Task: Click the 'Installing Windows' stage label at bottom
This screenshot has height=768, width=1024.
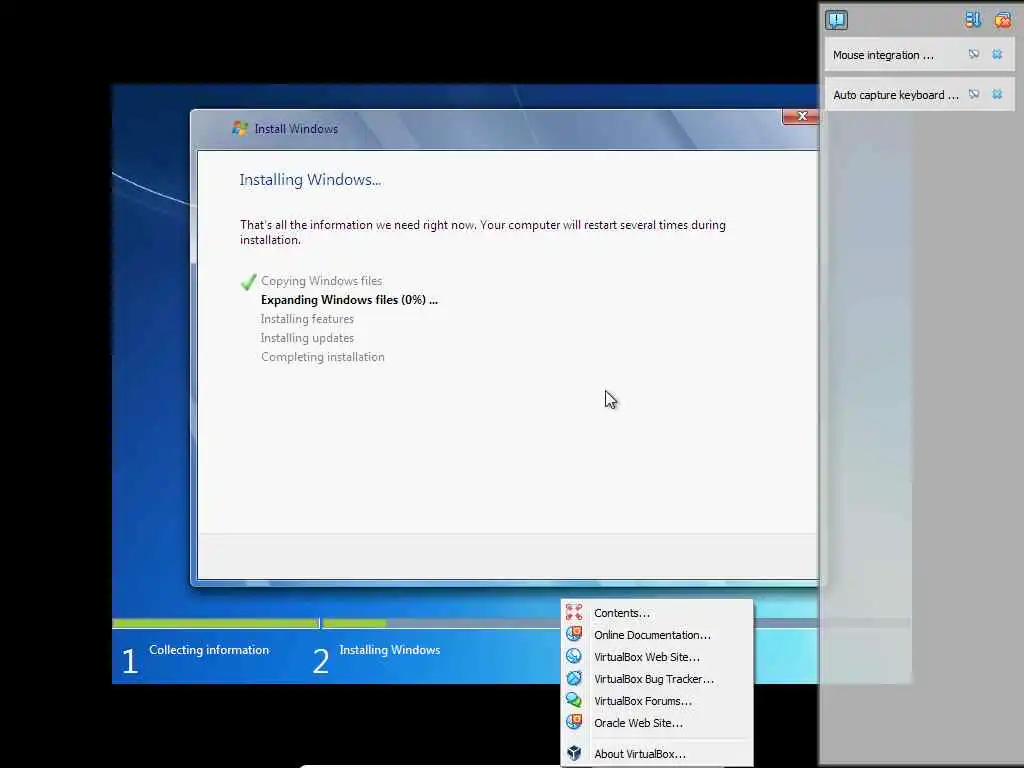Action: [x=390, y=650]
